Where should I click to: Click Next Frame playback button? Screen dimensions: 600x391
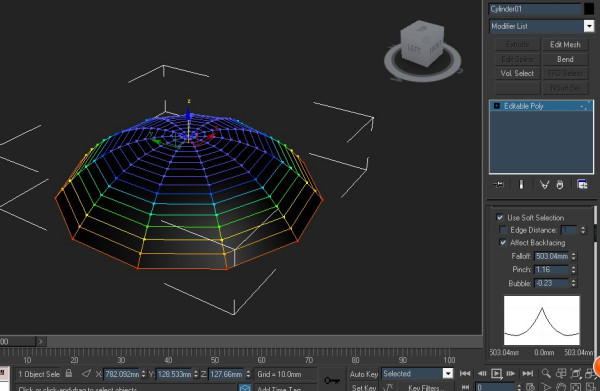[x=512, y=373]
